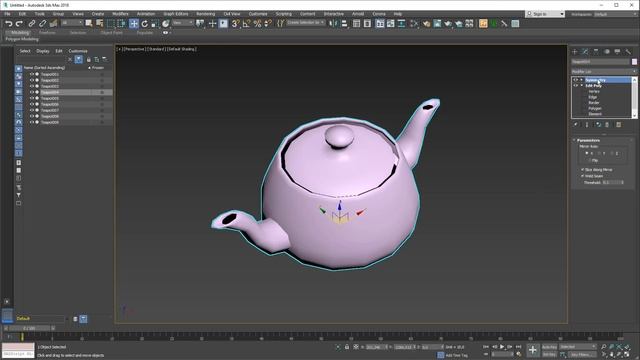Image resolution: width=640 pixels, height=360 pixels.
Task: Click the Mirror tool icon
Action: coord(333,24)
